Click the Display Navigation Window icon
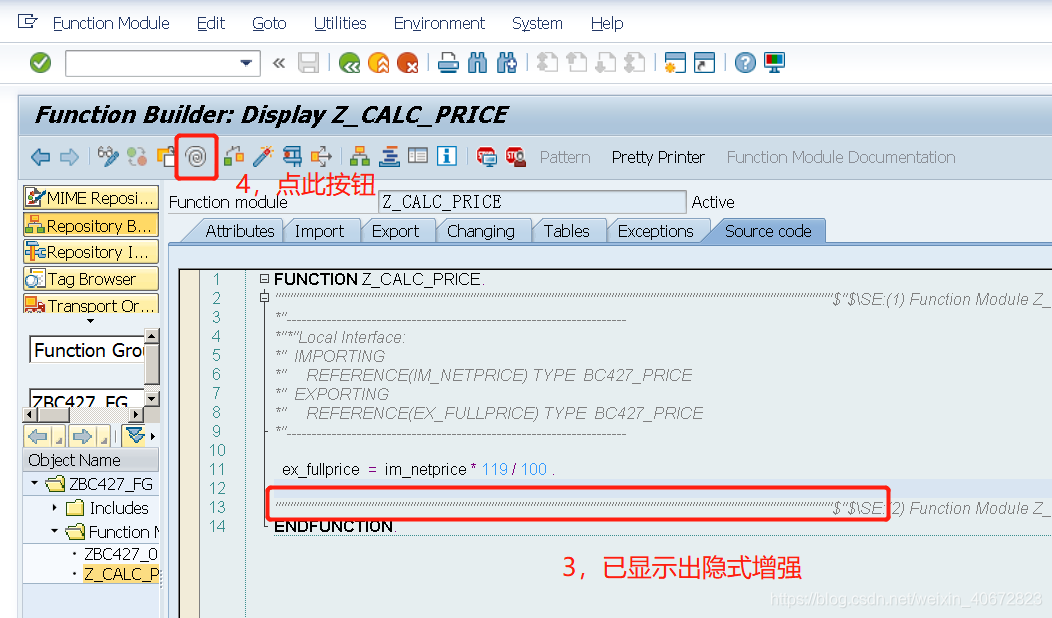 (389, 157)
